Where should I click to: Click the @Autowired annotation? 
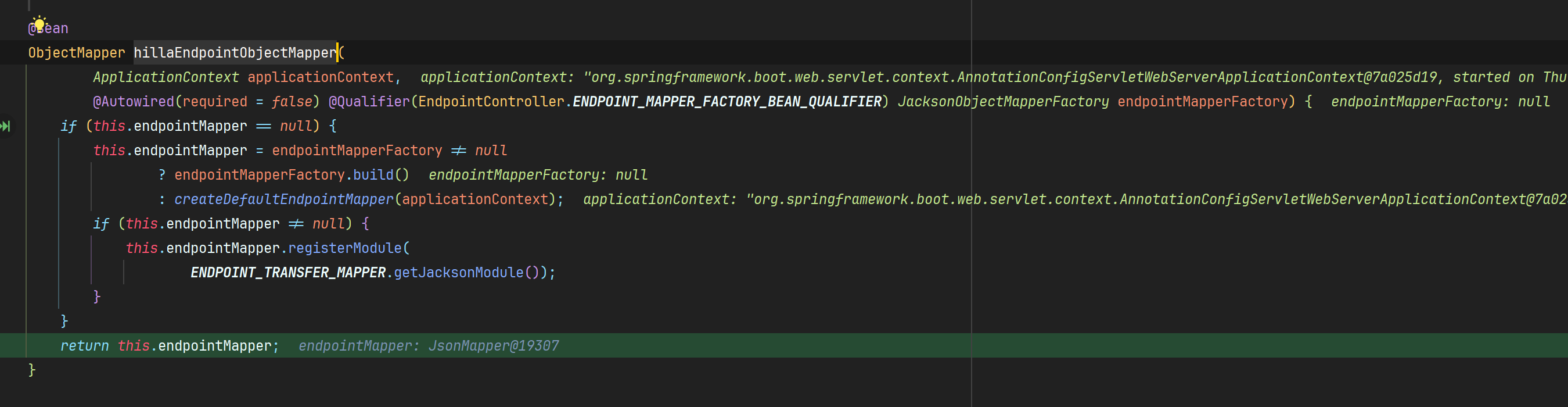[x=134, y=102]
